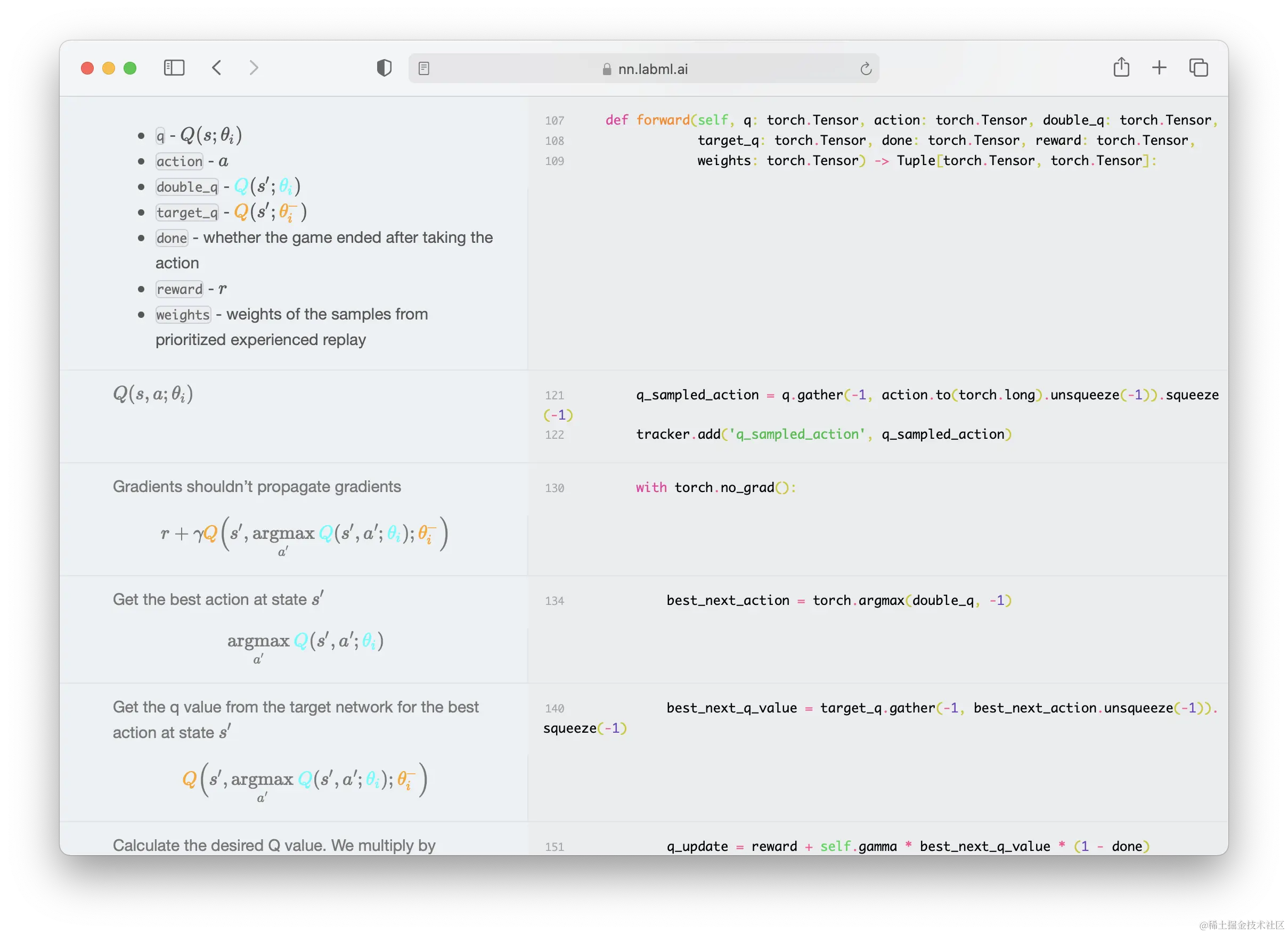
Task: Click the line number 134
Action: tap(555, 601)
